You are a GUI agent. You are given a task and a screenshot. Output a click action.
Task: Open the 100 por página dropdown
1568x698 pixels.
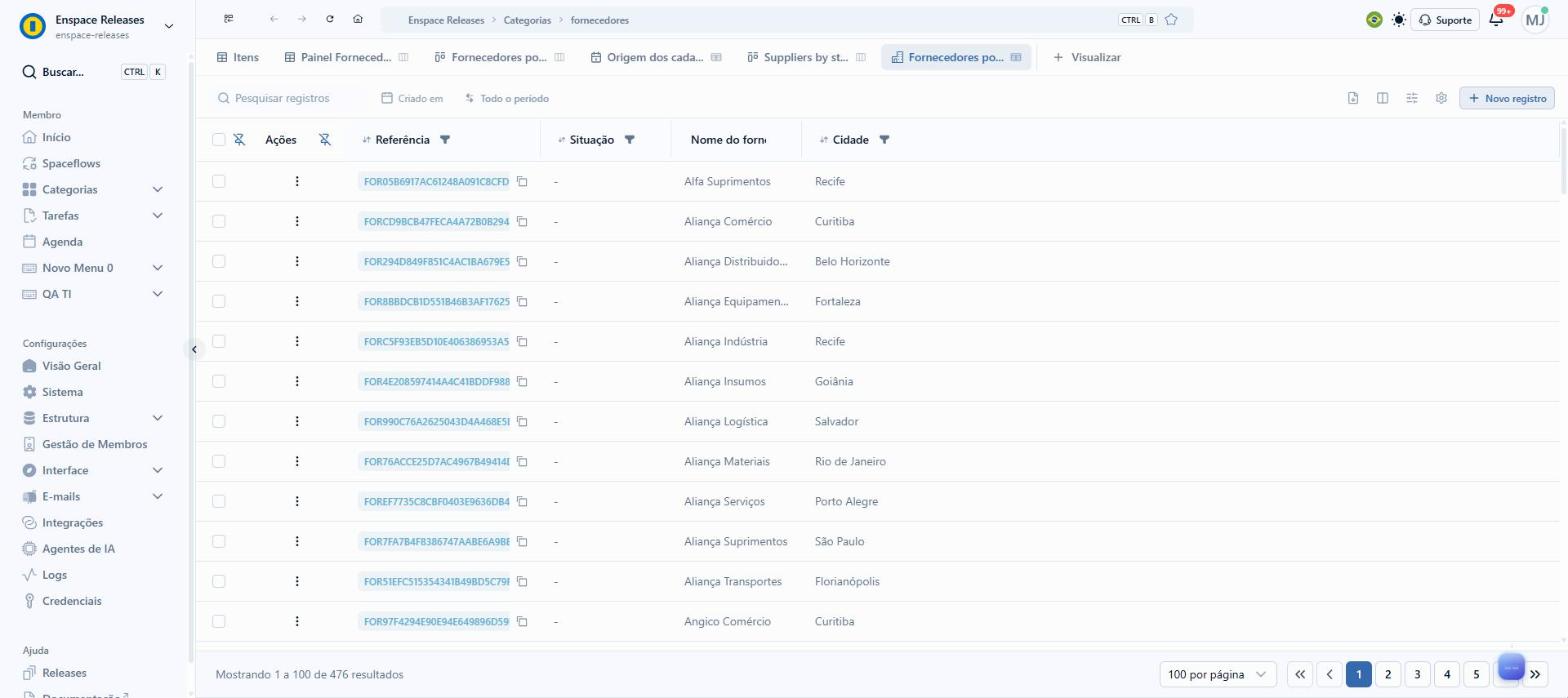tap(1218, 674)
